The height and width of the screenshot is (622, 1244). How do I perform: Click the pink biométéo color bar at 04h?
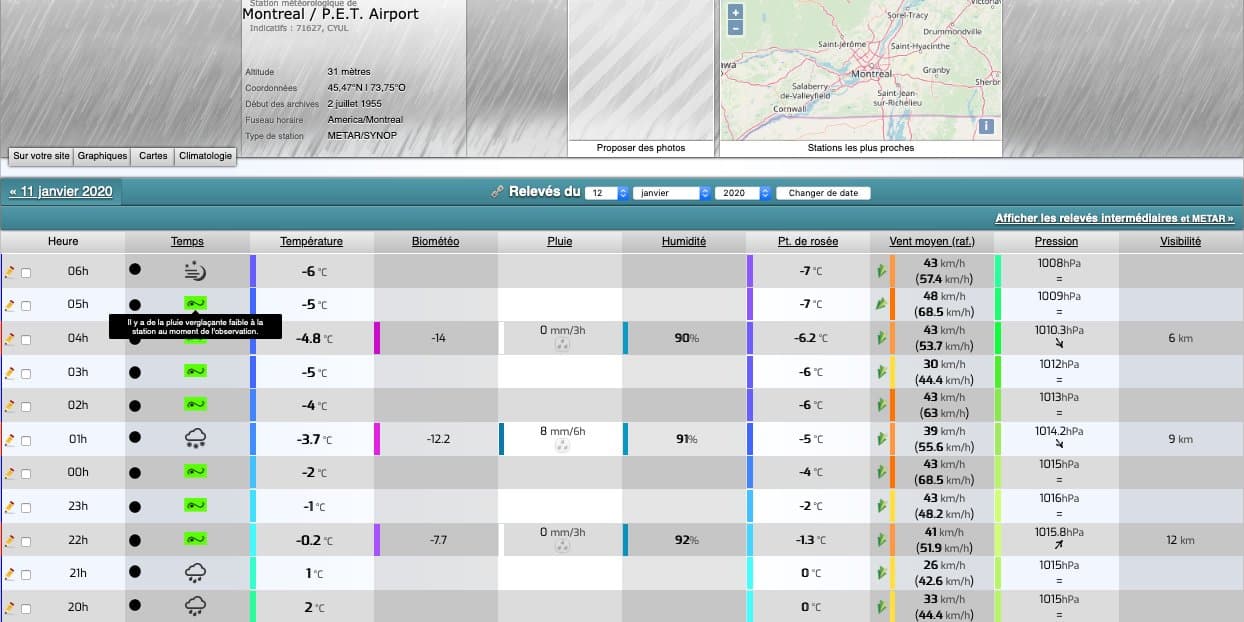pyautogui.click(x=377, y=338)
